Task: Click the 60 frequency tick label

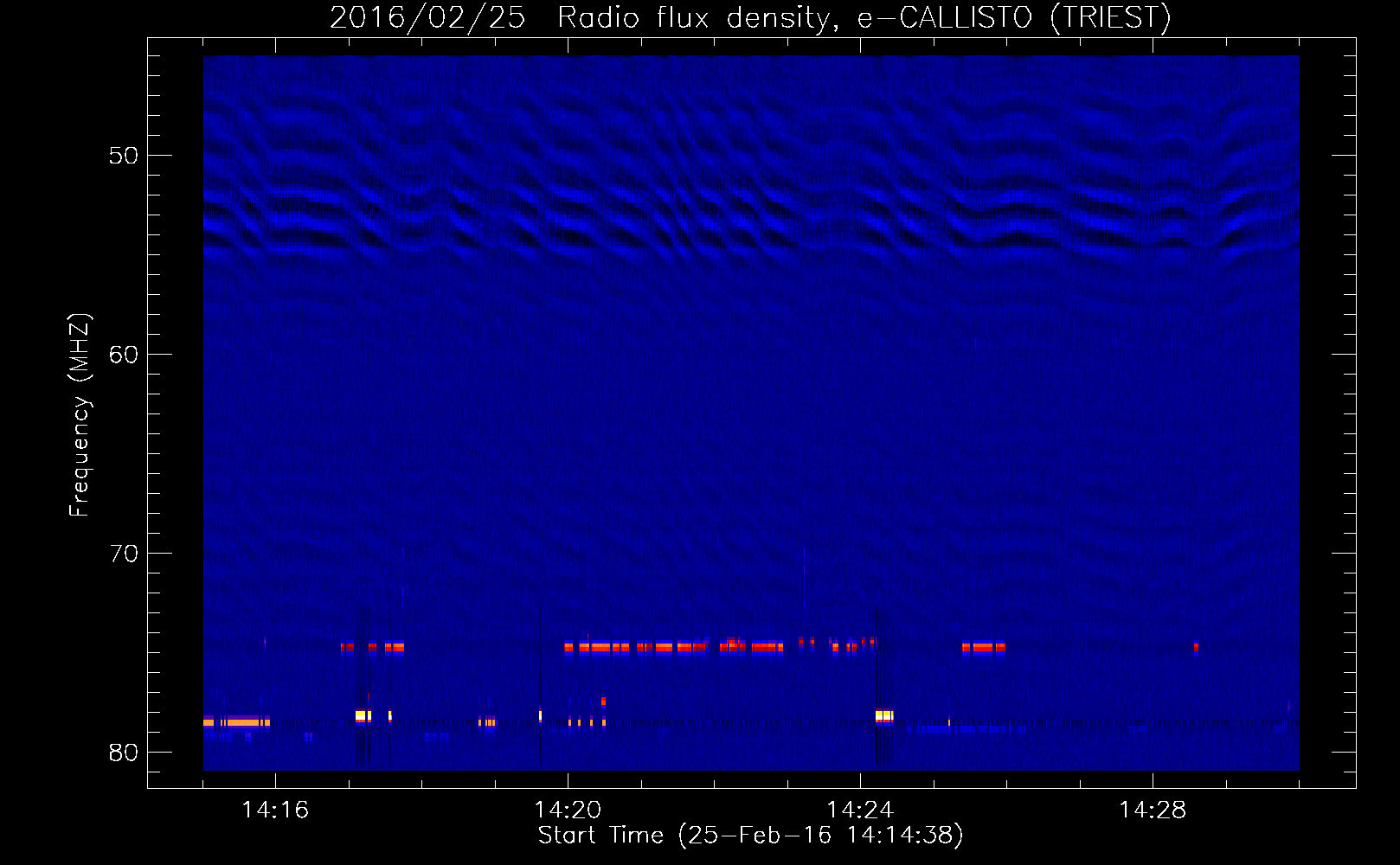Action: click(x=124, y=355)
